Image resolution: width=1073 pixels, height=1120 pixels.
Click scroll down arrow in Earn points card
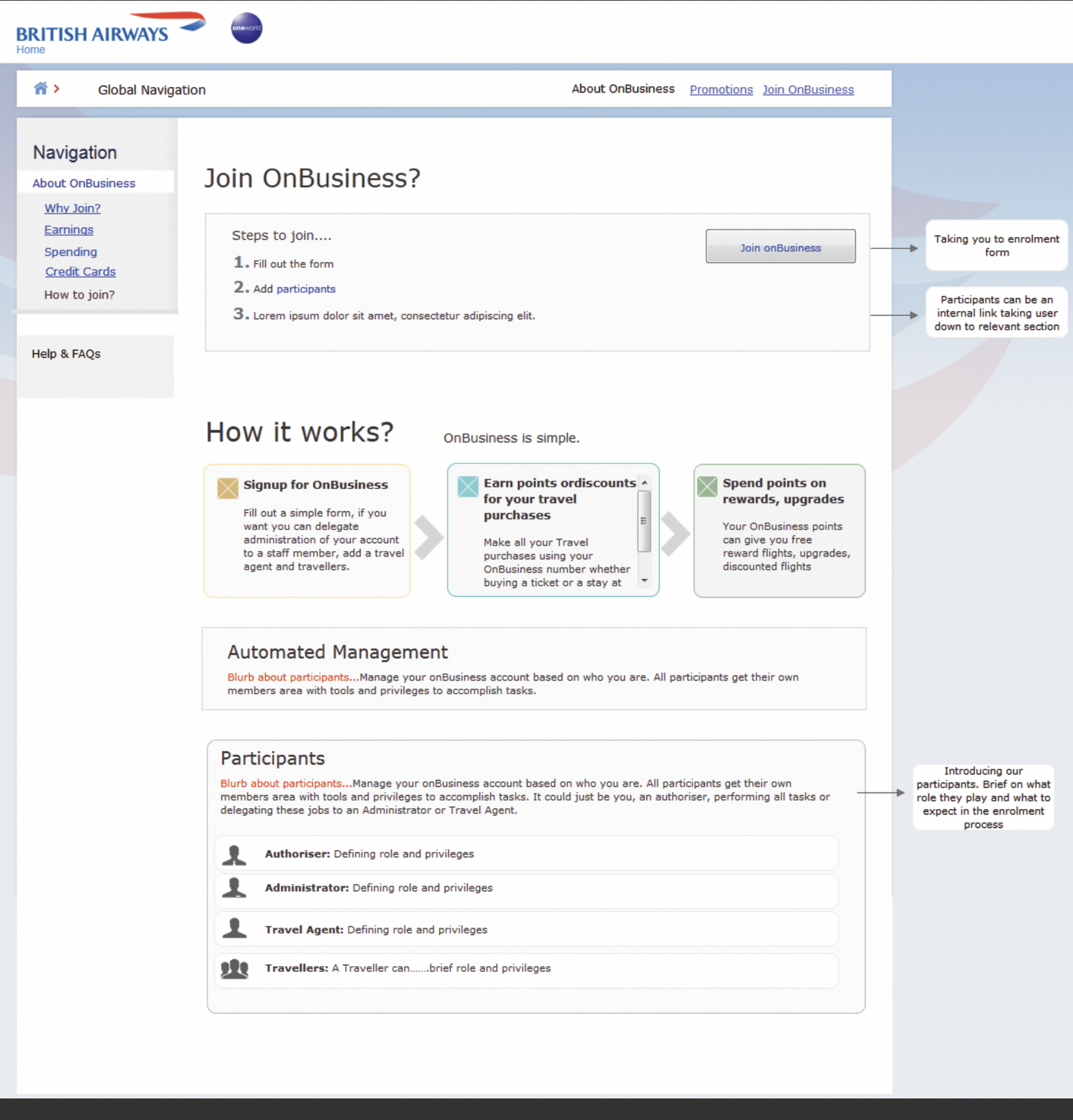coord(644,581)
